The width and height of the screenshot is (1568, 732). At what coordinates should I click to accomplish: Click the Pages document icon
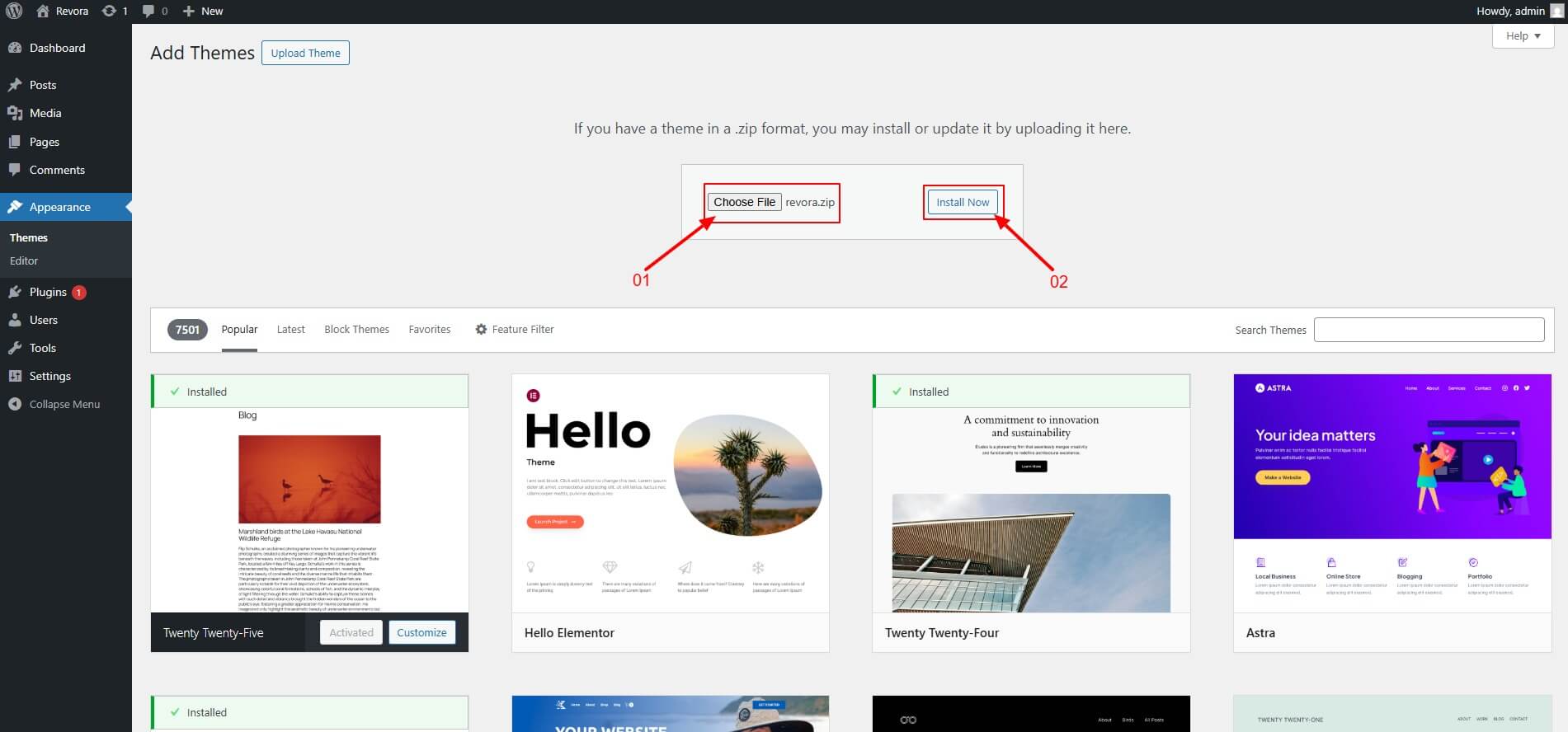pos(15,142)
